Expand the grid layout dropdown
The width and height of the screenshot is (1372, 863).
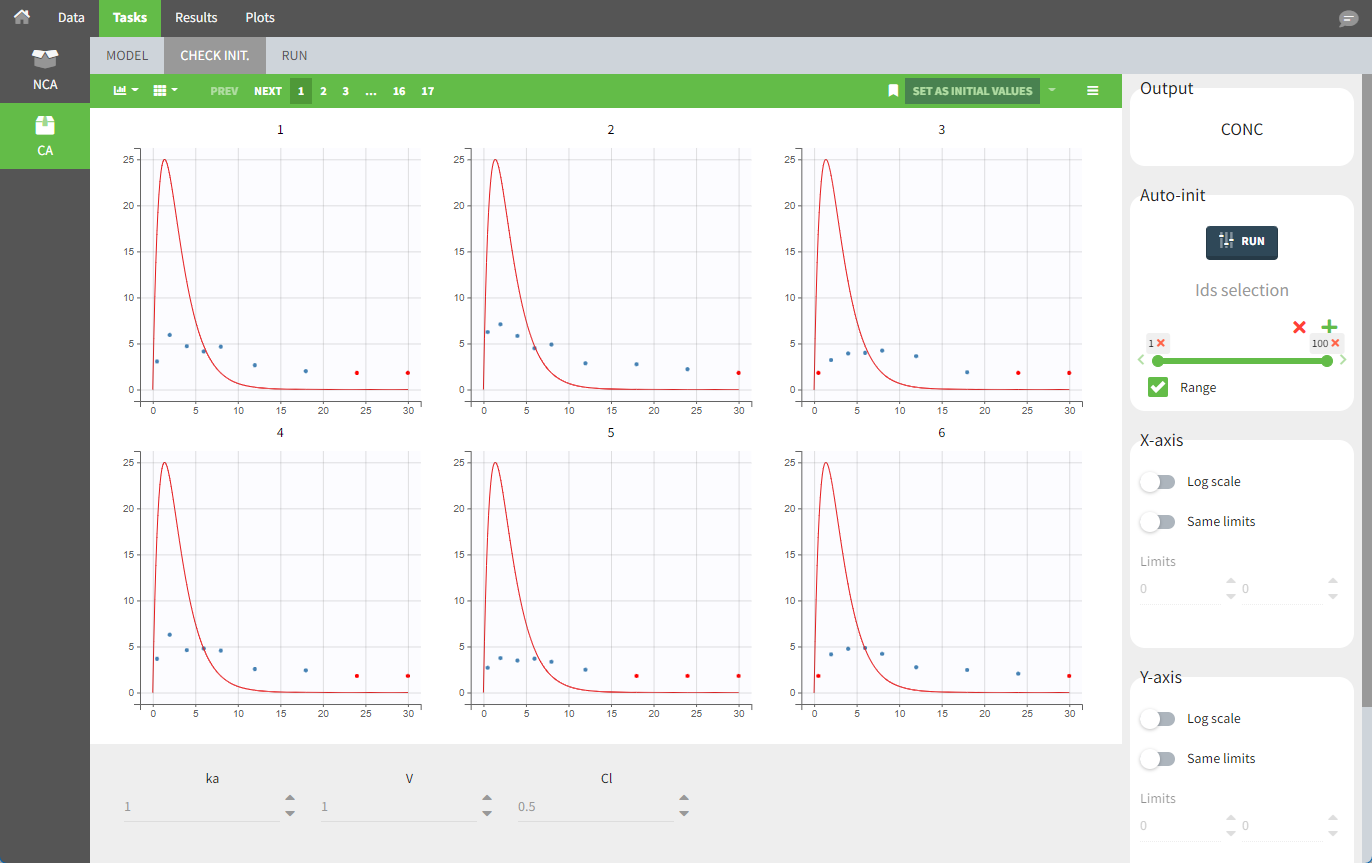(165, 91)
